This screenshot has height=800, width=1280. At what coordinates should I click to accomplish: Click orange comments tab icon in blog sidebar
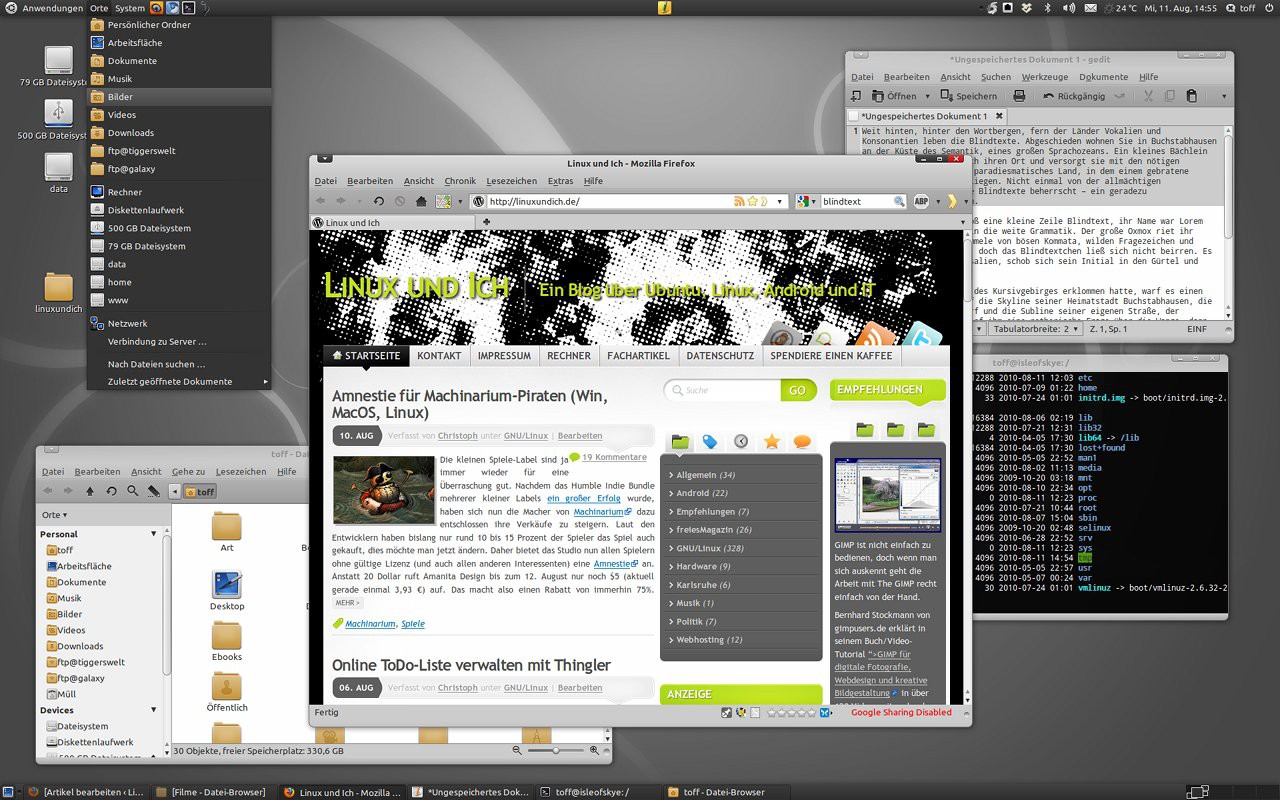(x=802, y=441)
